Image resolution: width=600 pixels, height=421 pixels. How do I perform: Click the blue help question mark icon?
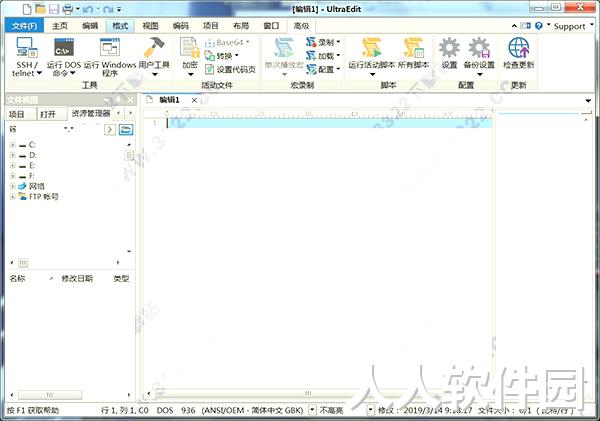tap(539, 26)
